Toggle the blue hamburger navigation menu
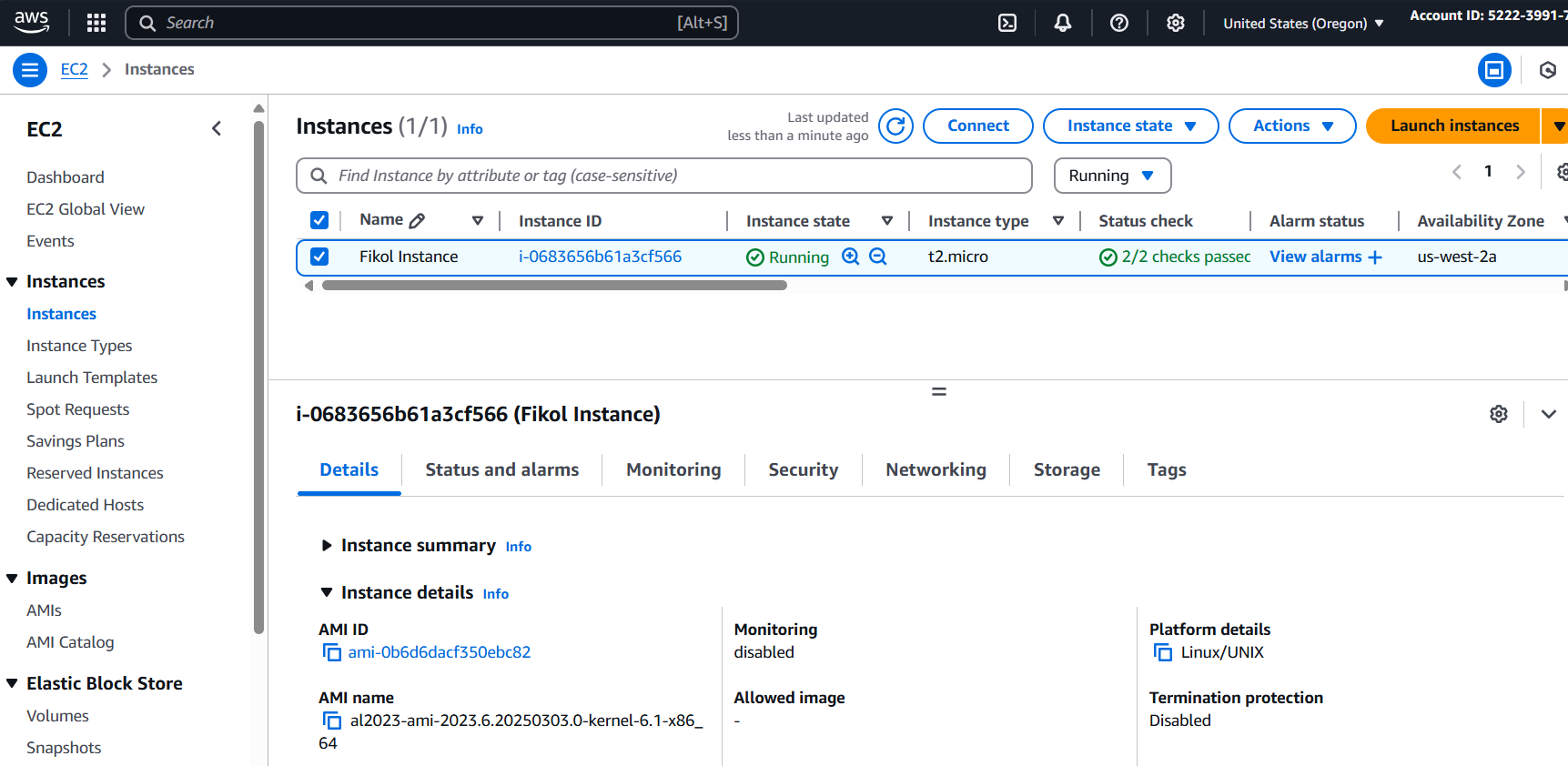1568x766 pixels. click(x=30, y=70)
